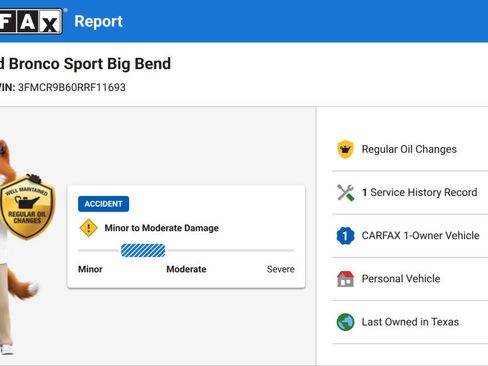The height and width of the screenshot is (366, 488).
Task: Click the oil can shield icon
Action: point(345,149)
